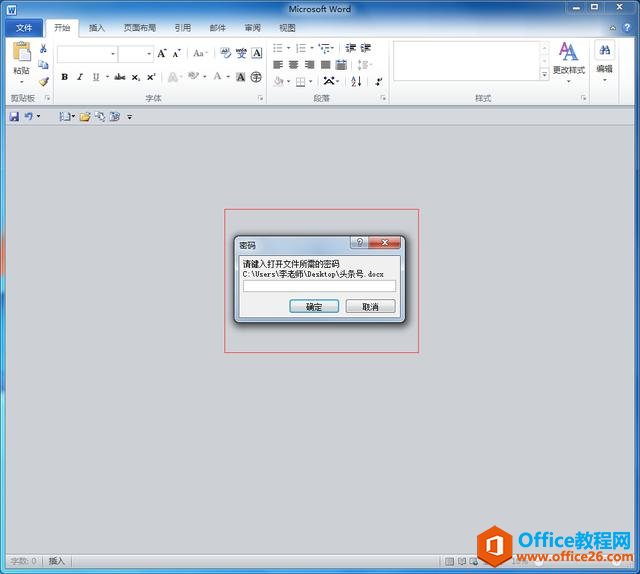Click the Open folder icon in quick toolbar

[85, 117]
